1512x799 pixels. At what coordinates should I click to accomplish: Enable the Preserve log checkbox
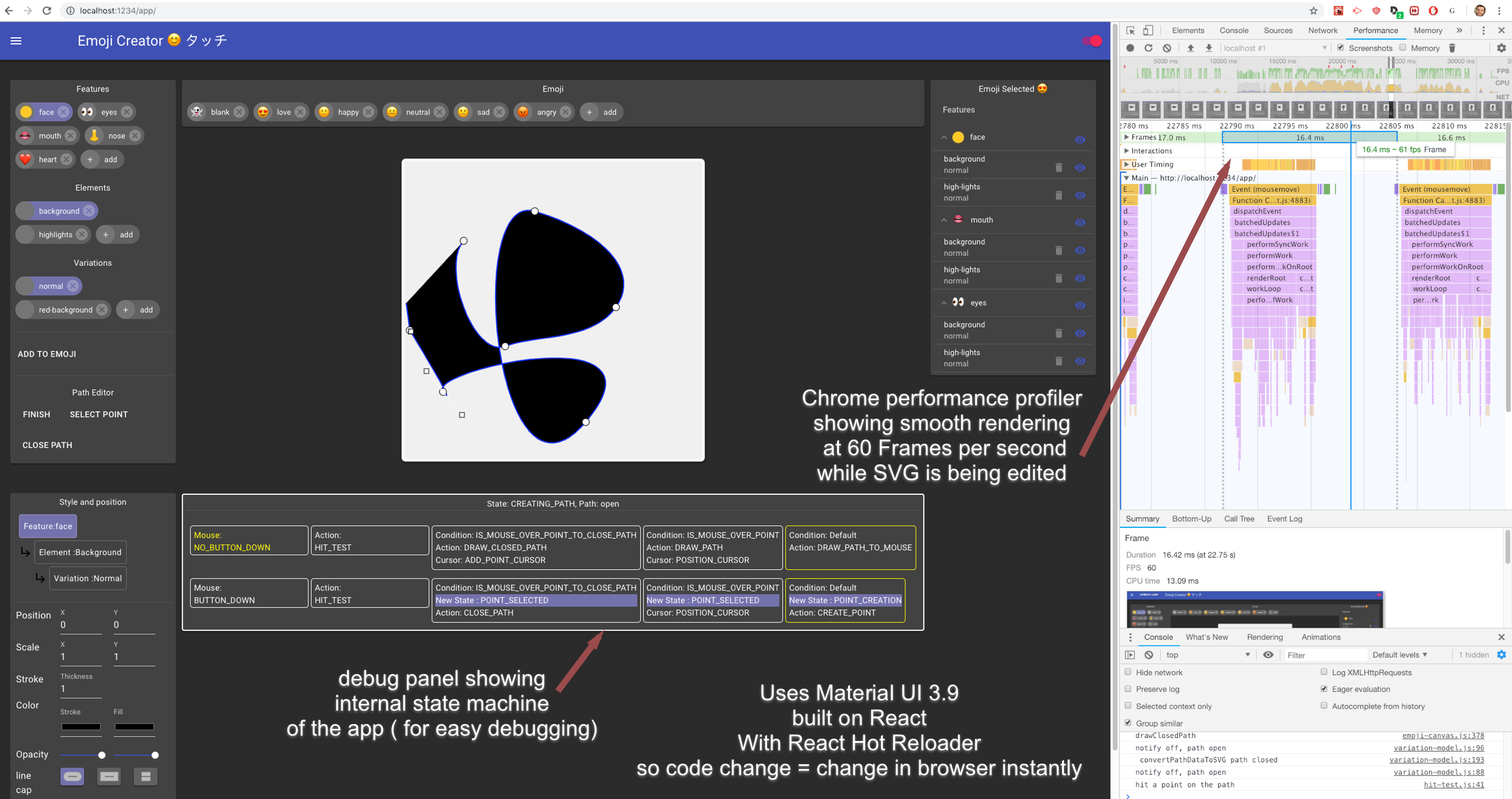1129,689
